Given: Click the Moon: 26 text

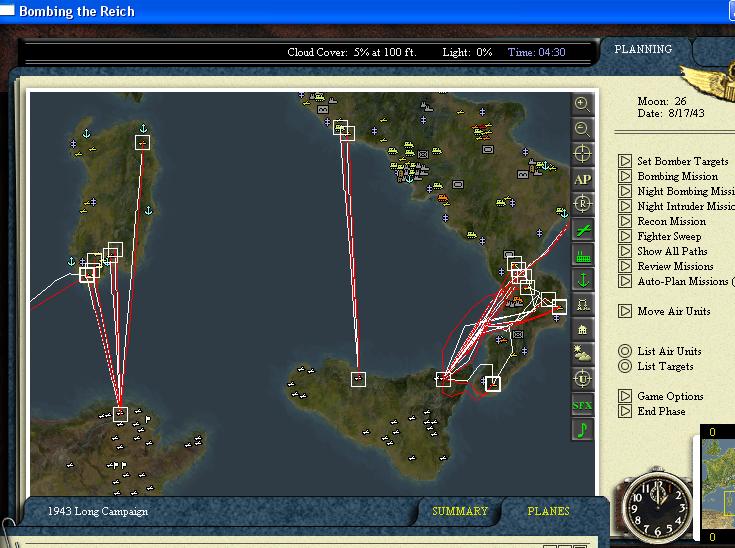Looking at the screenshot, I should pyautogui.click(x=661, y=101).
